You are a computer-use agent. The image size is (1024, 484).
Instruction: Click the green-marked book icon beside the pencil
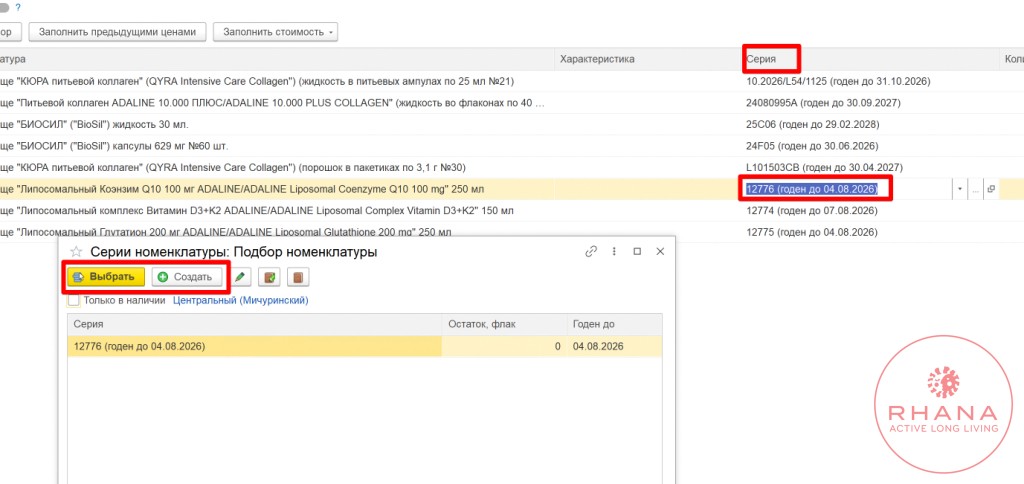click(269, 277)
